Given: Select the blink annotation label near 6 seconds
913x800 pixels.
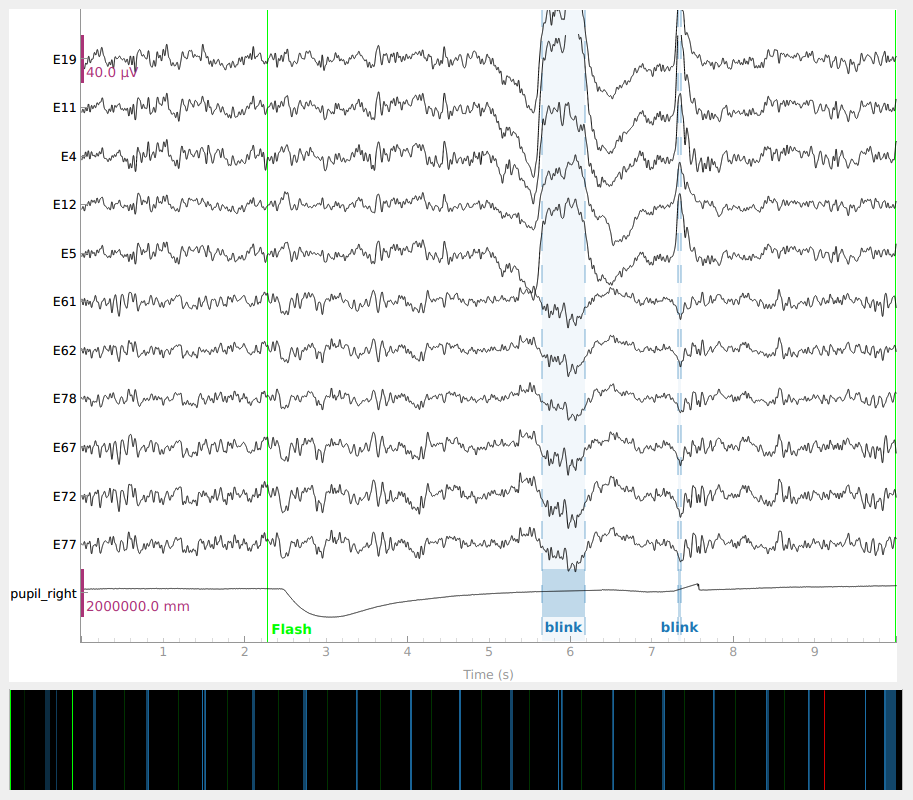Looking at the screenshot, I should tap(563, 627).
